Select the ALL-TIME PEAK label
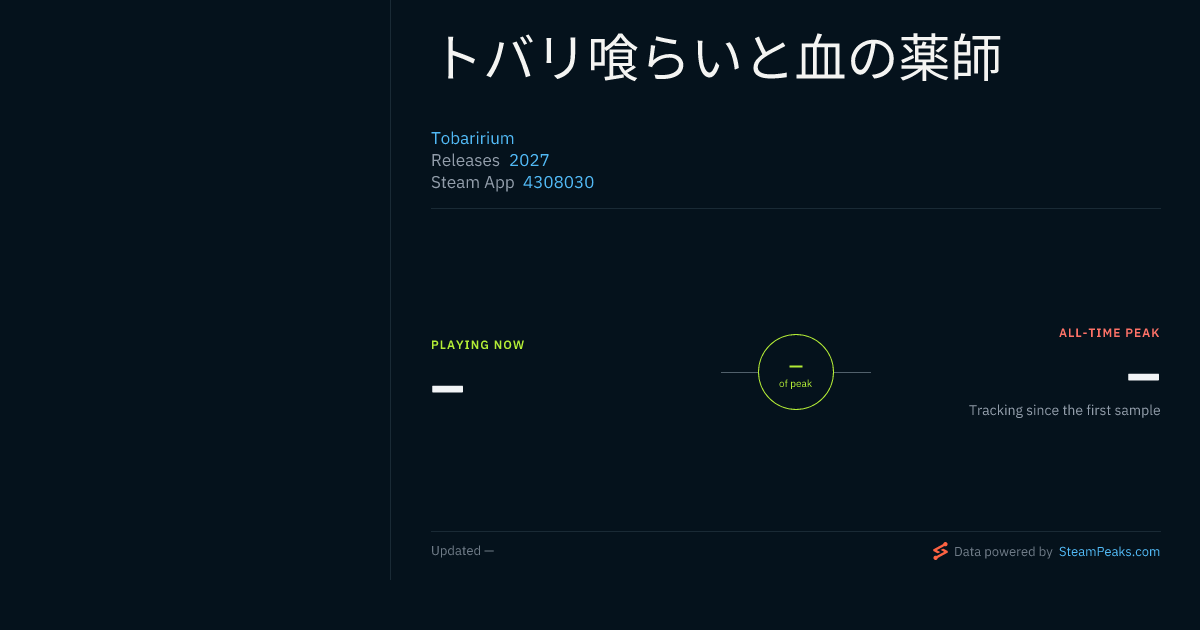The image size is (1200, 630). tap(1109, 333)
